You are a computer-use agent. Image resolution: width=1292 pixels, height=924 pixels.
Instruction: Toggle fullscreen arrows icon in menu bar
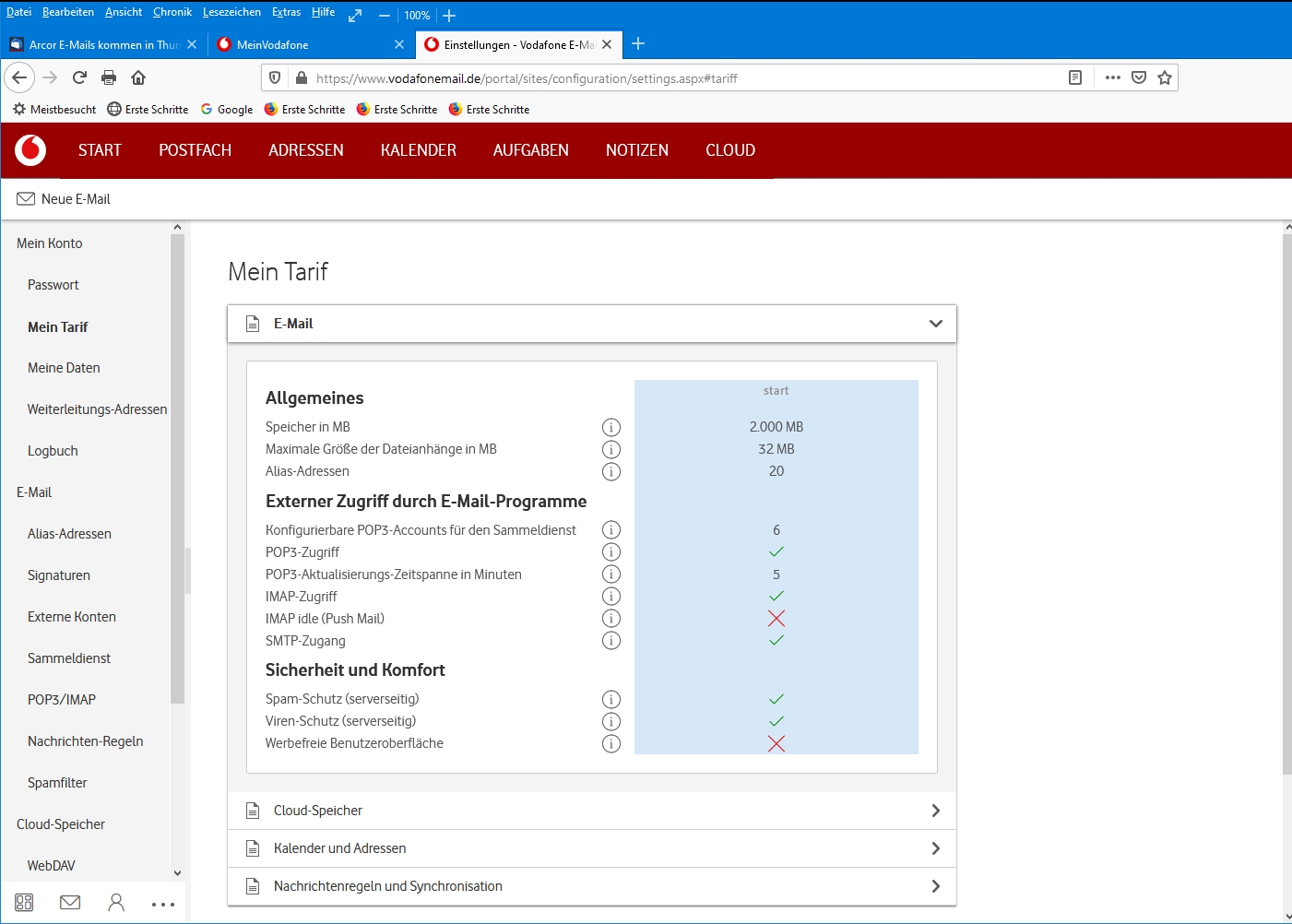coord(355,15)
